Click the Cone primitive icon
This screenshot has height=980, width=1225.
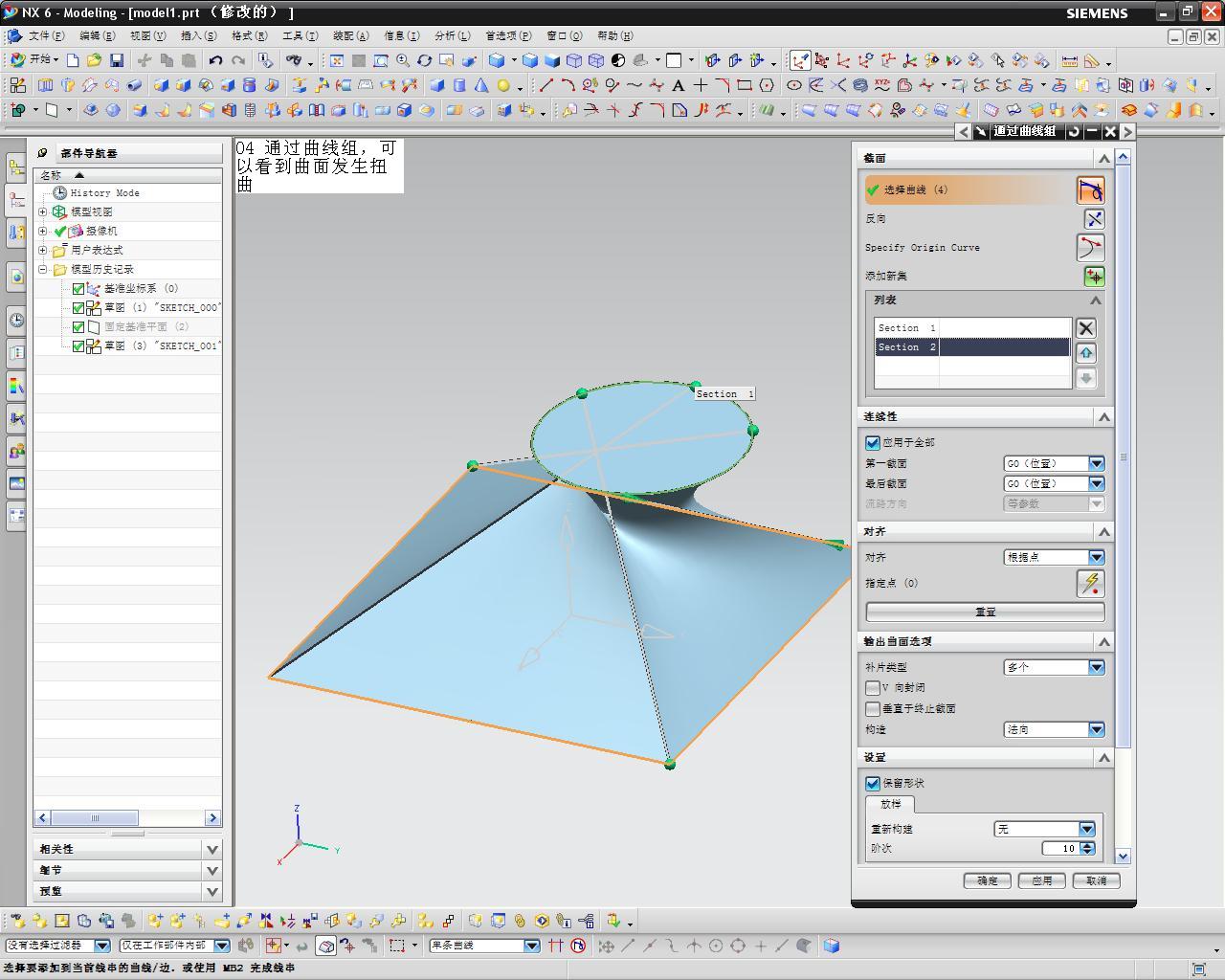(x=481, y=85)
